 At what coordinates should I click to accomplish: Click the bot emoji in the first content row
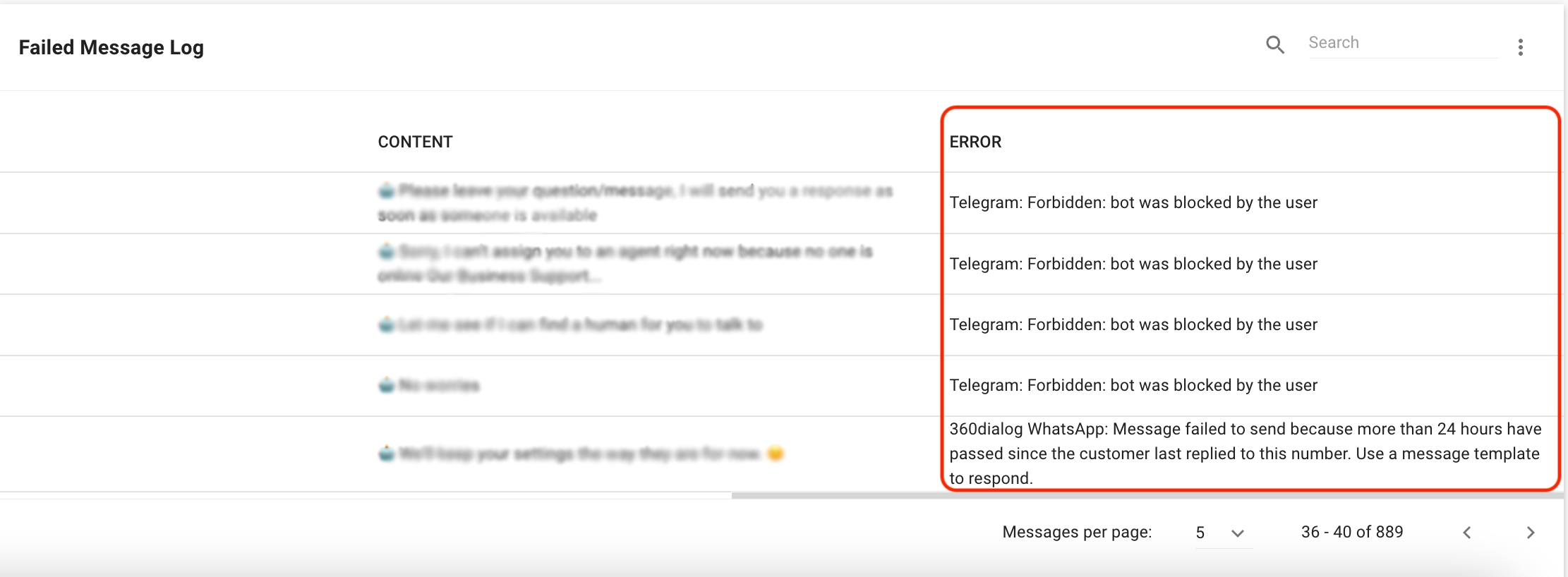(386, 190)
